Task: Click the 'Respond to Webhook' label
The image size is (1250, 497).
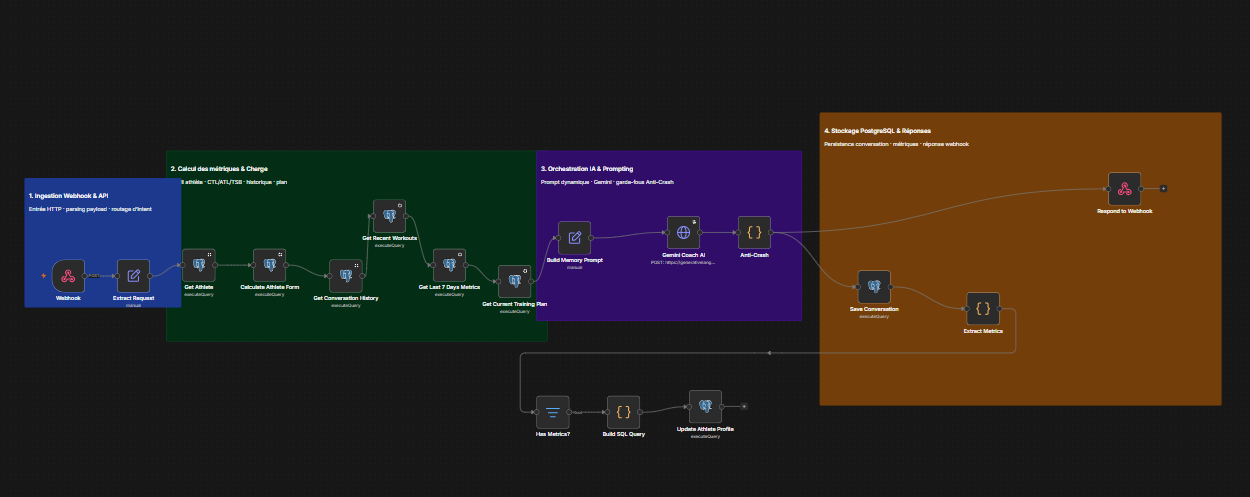Action: (x=1124, y=211)
